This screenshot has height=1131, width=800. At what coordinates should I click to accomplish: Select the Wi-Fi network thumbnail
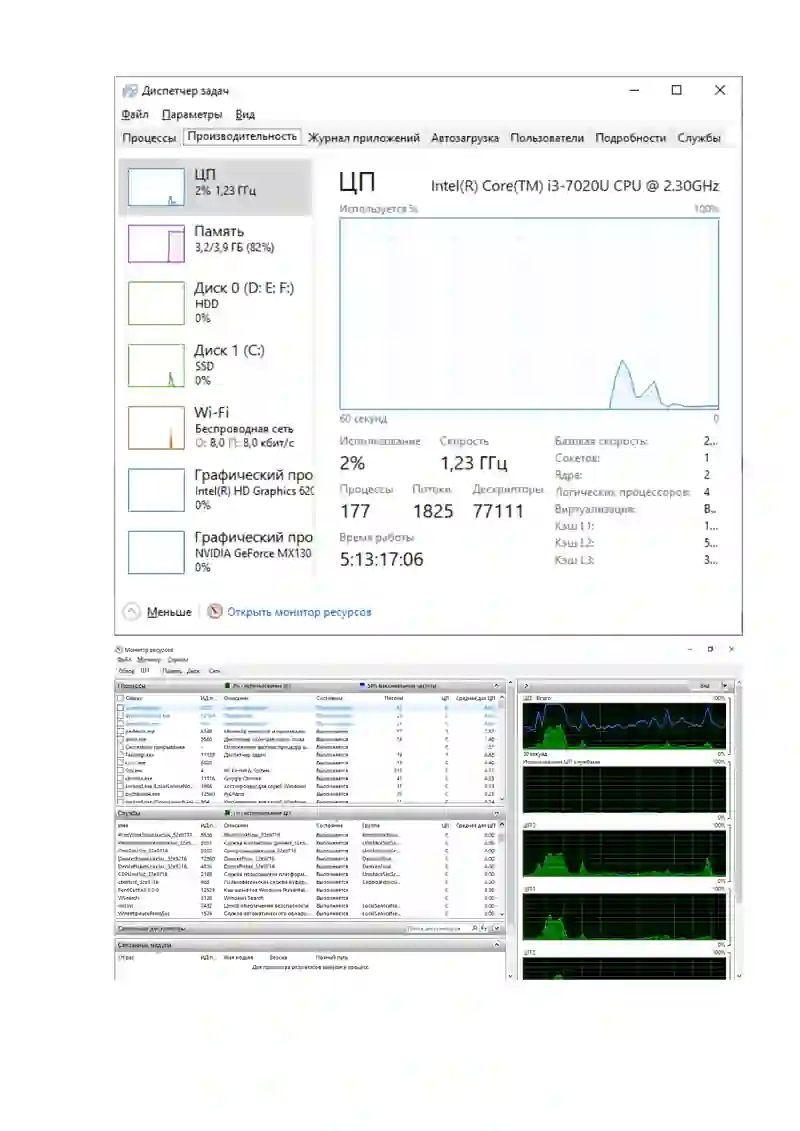157,428
